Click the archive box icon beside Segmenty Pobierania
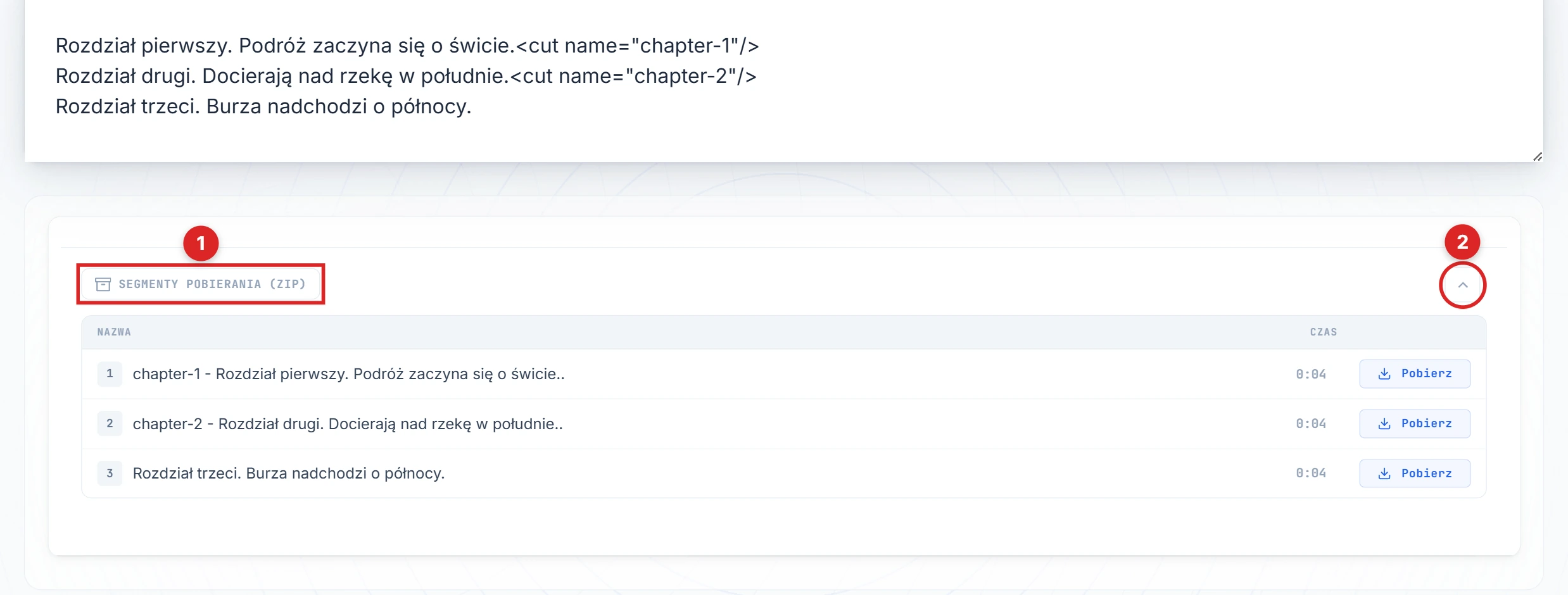 (103, 284)
